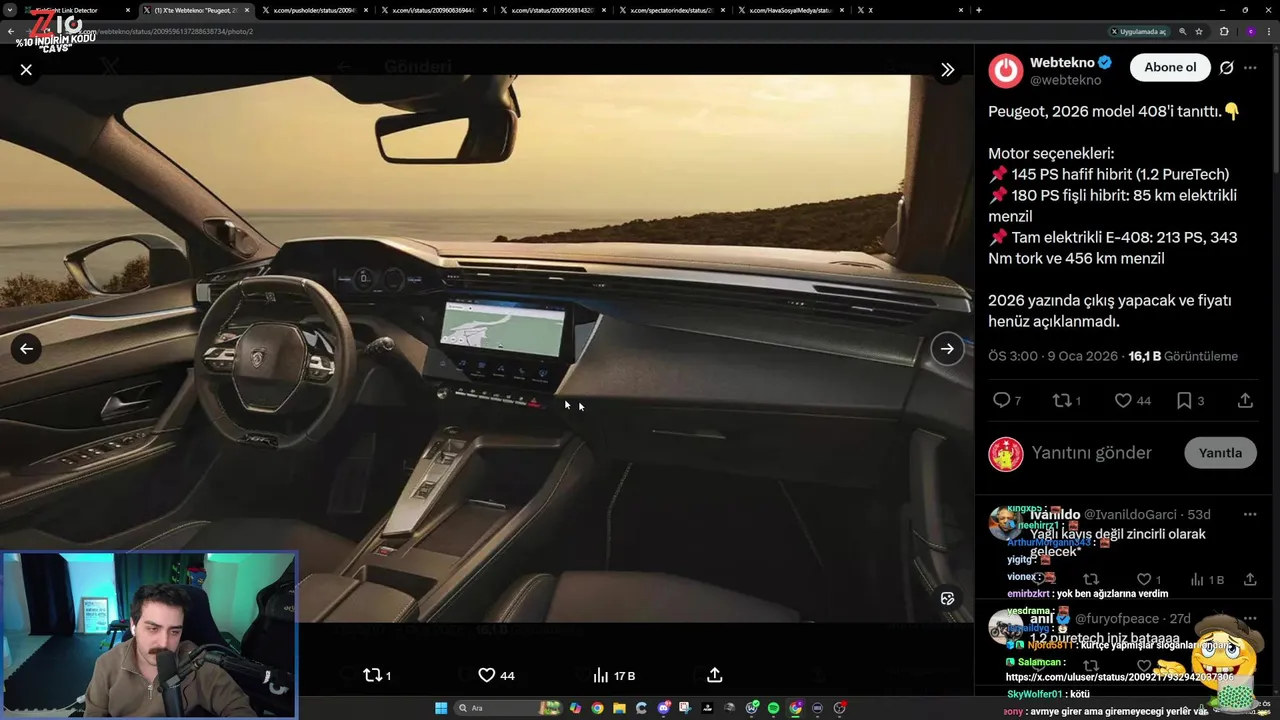
Task: Open the @webtekno handle
Action: 1065,80
